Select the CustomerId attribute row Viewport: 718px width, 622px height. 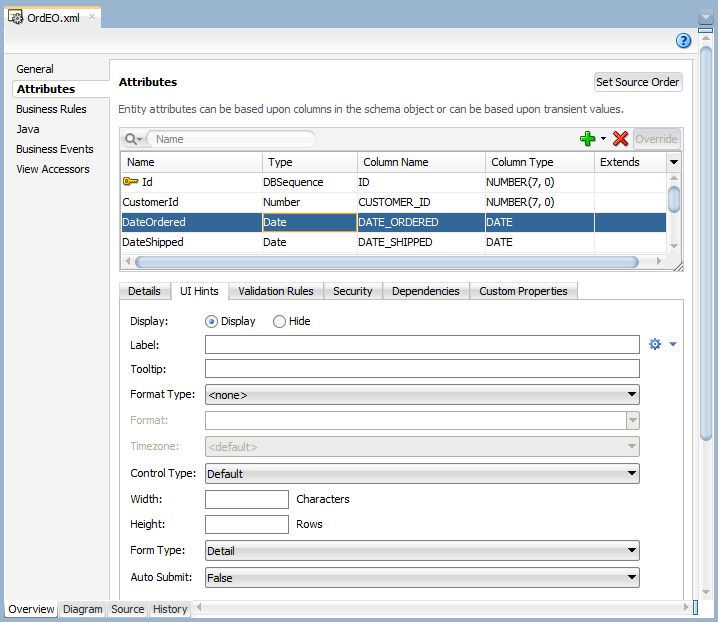(x=394, y=202)
